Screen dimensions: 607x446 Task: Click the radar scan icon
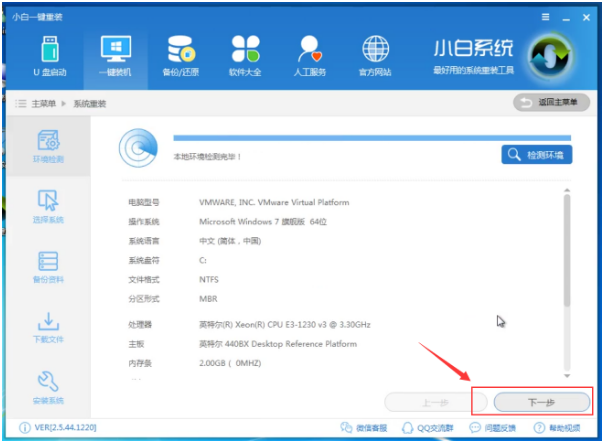point(138,148)
